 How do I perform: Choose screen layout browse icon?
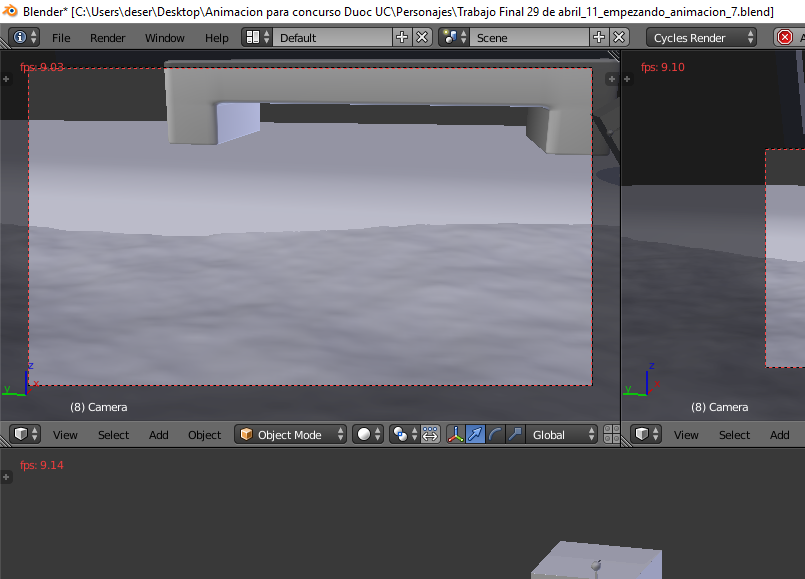pos(257,37)
